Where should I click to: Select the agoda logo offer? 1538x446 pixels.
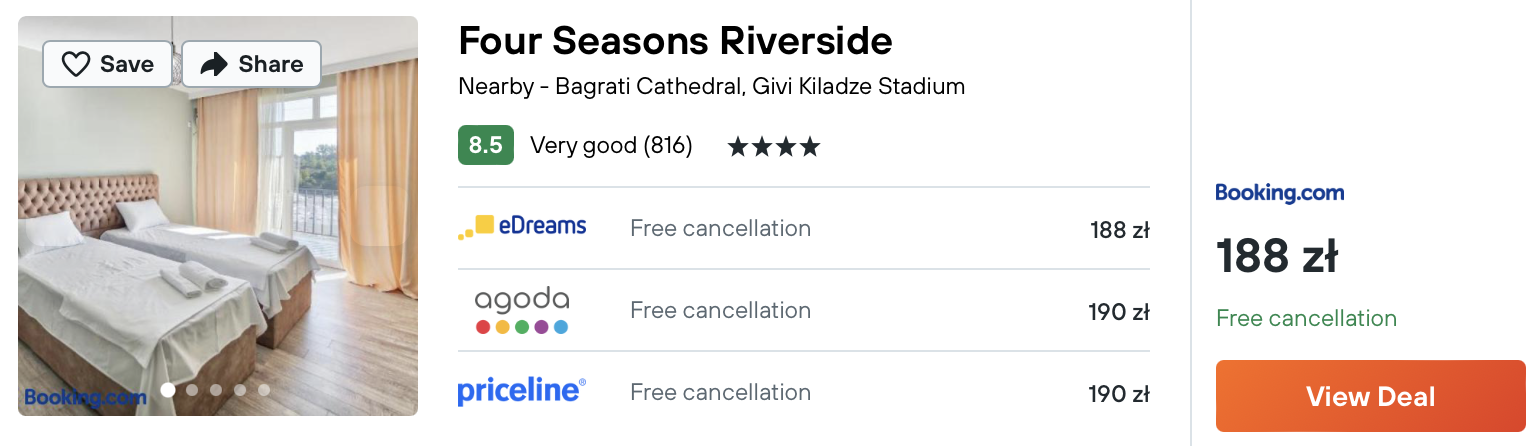(x=522, y=310)
